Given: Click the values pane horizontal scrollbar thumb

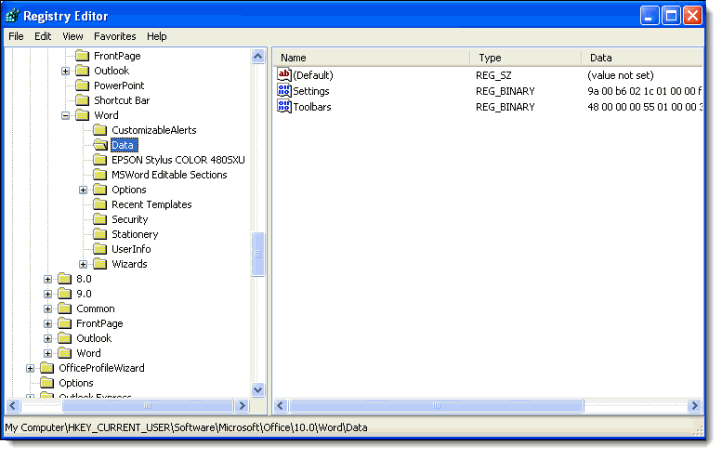Looking at the screenshot, I should [436, 406].
